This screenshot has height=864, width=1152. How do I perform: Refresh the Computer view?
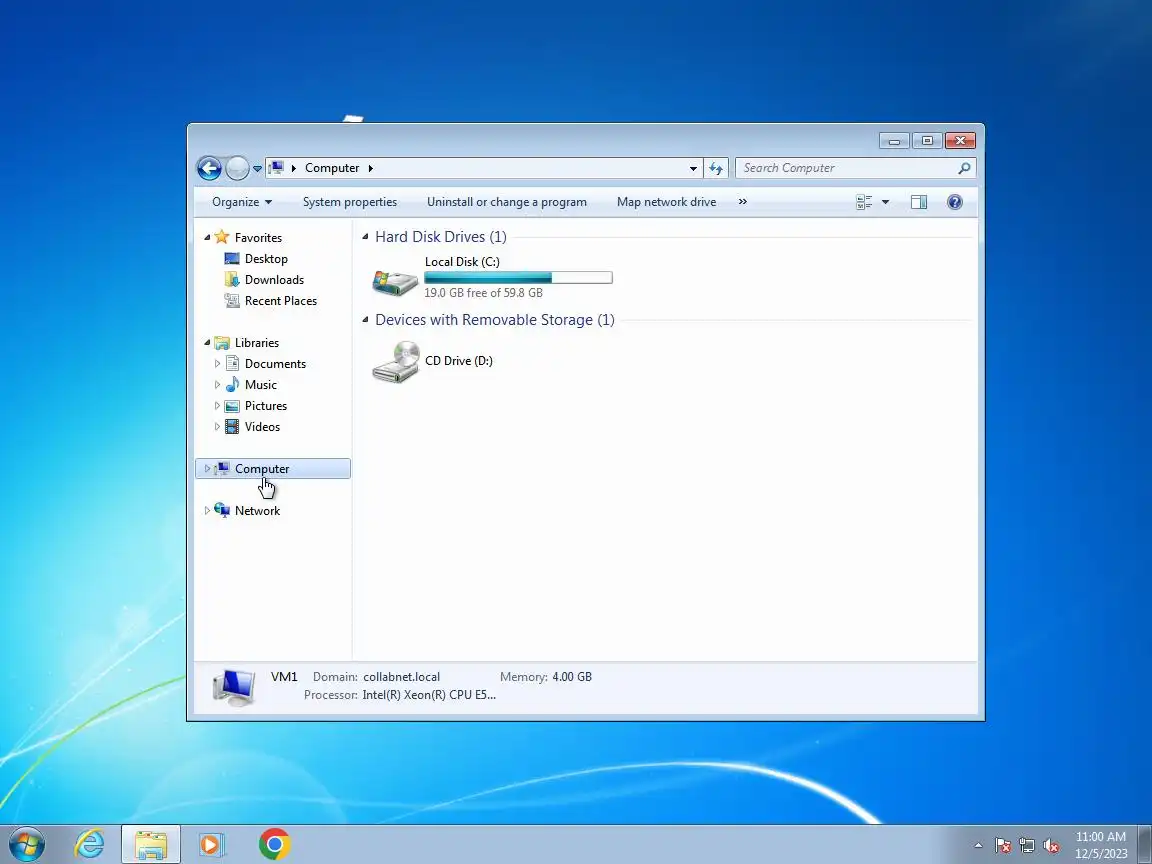pyautogui.click(x=716, y=168)
